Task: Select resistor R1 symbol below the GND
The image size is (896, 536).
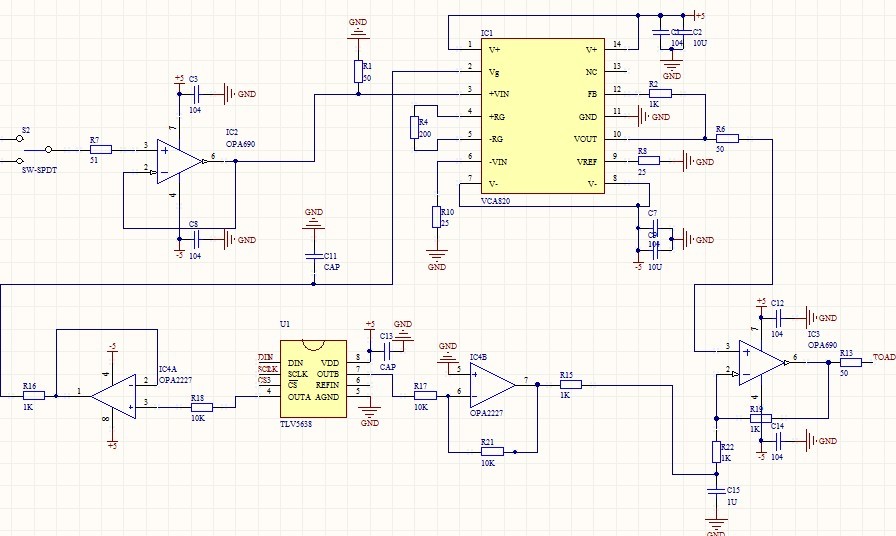Action: [x=358, y=72]
